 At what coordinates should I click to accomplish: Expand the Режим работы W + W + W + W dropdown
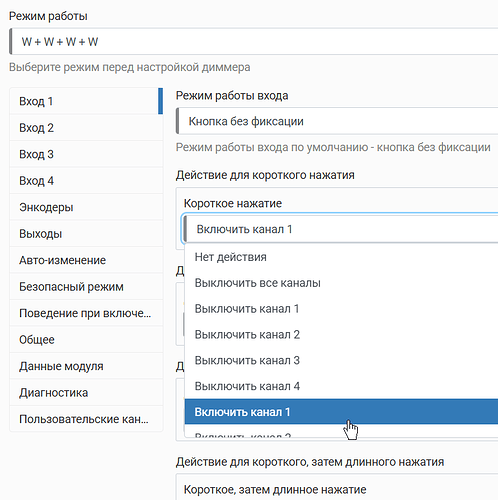pyautogui.click(x=254, y=42)
